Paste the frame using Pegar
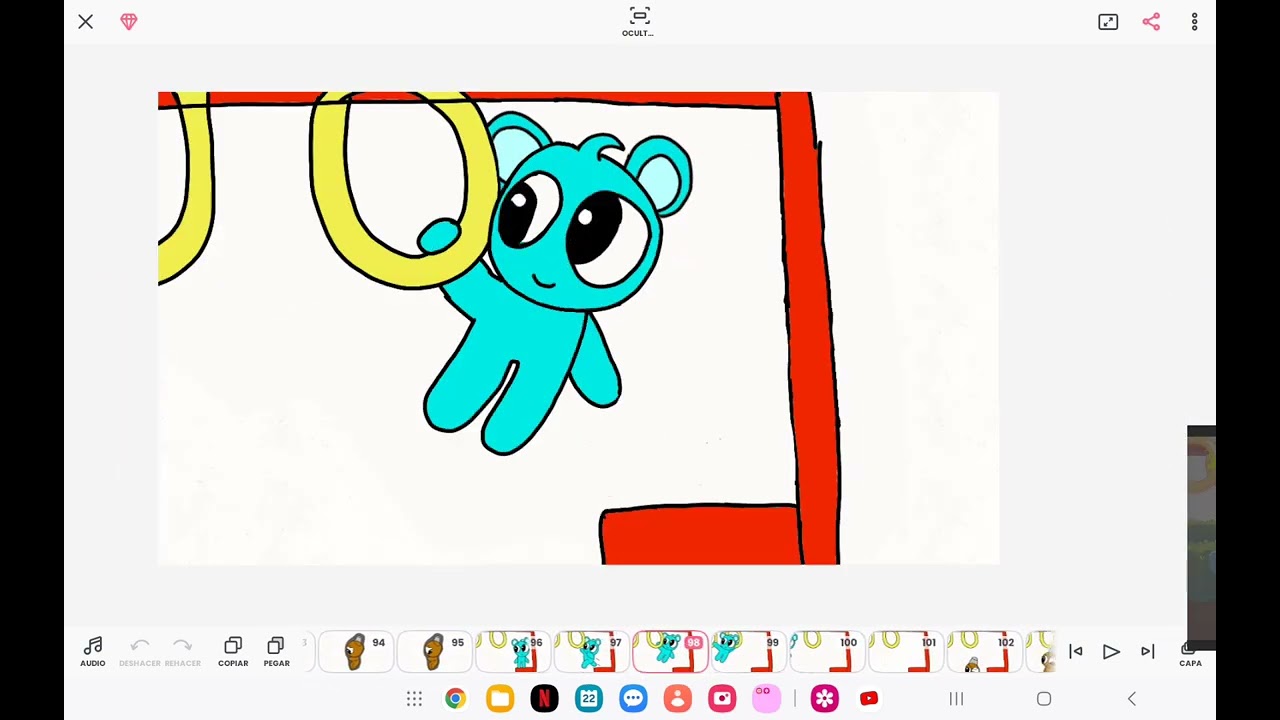This screenshot has width=1280, height=720. tap(276, 652)
